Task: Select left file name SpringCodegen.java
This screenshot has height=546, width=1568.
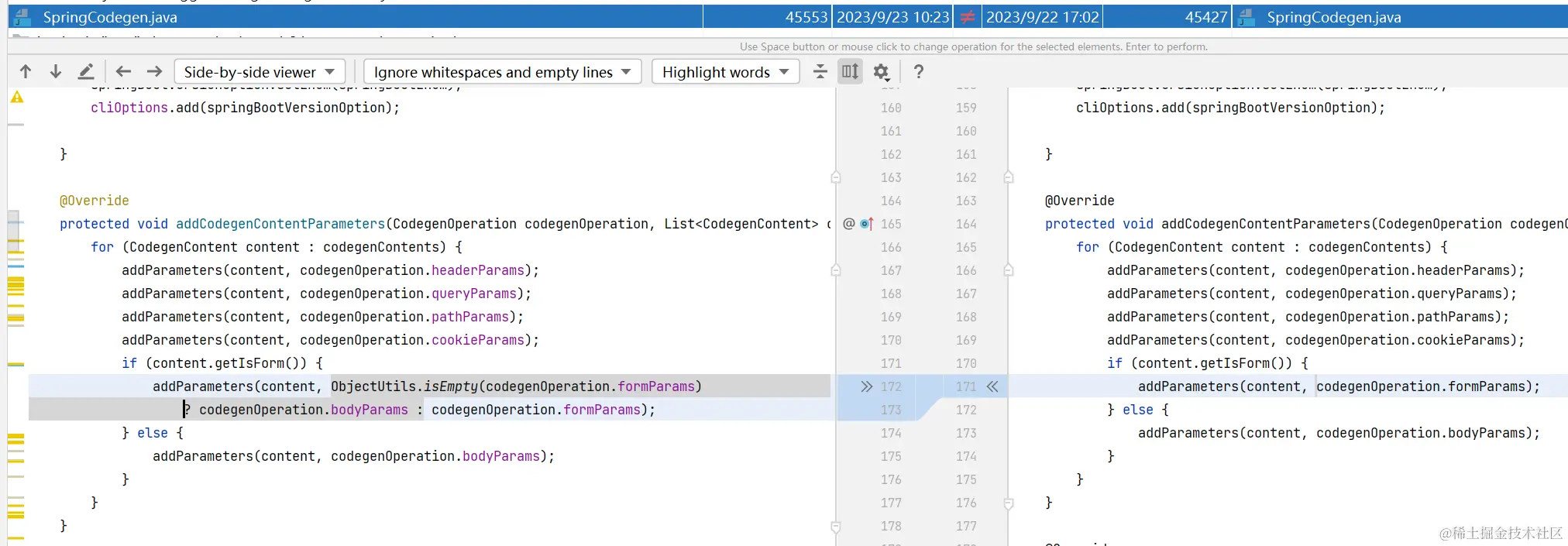Action: 110,17
